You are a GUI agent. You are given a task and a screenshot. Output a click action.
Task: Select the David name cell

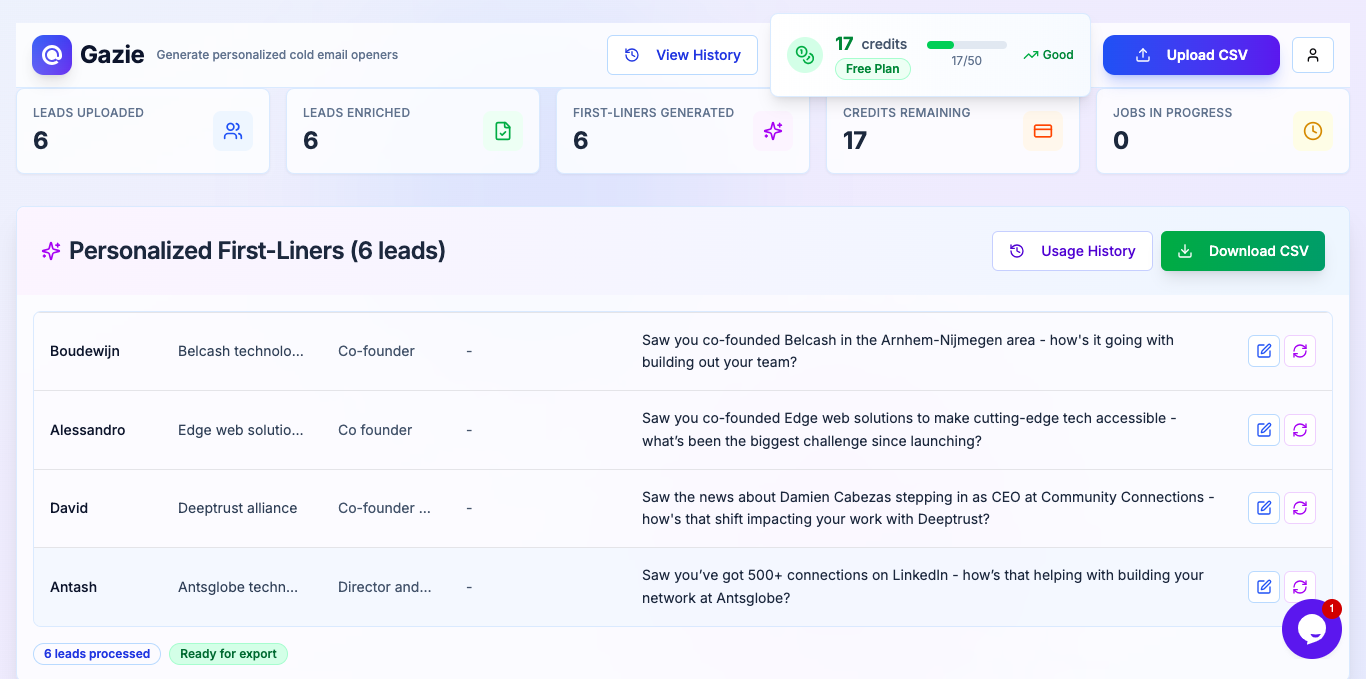pyautogui.click(x=69, y=508)
